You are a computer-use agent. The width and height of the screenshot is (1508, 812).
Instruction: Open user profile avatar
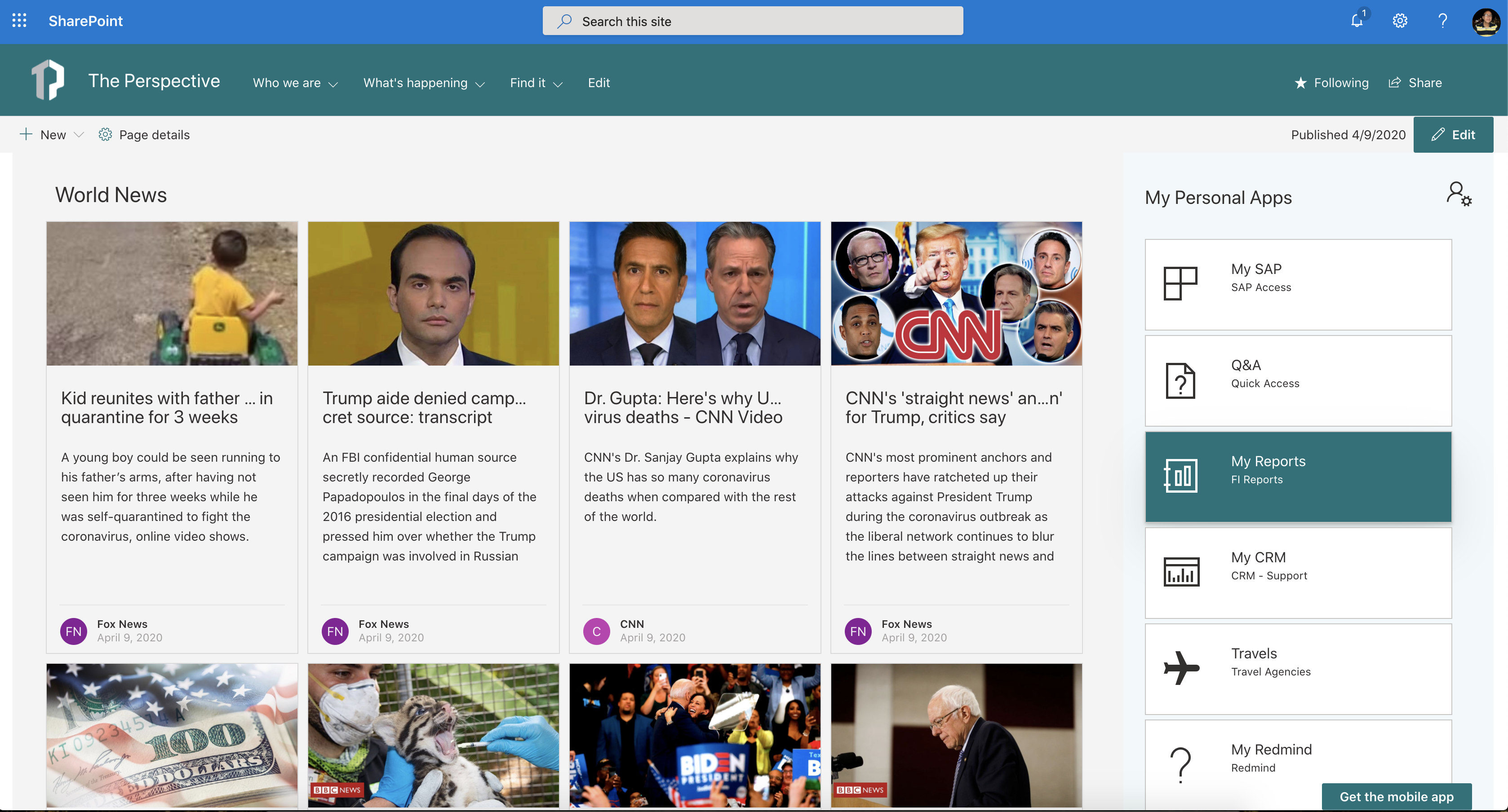pos(1486,22)
